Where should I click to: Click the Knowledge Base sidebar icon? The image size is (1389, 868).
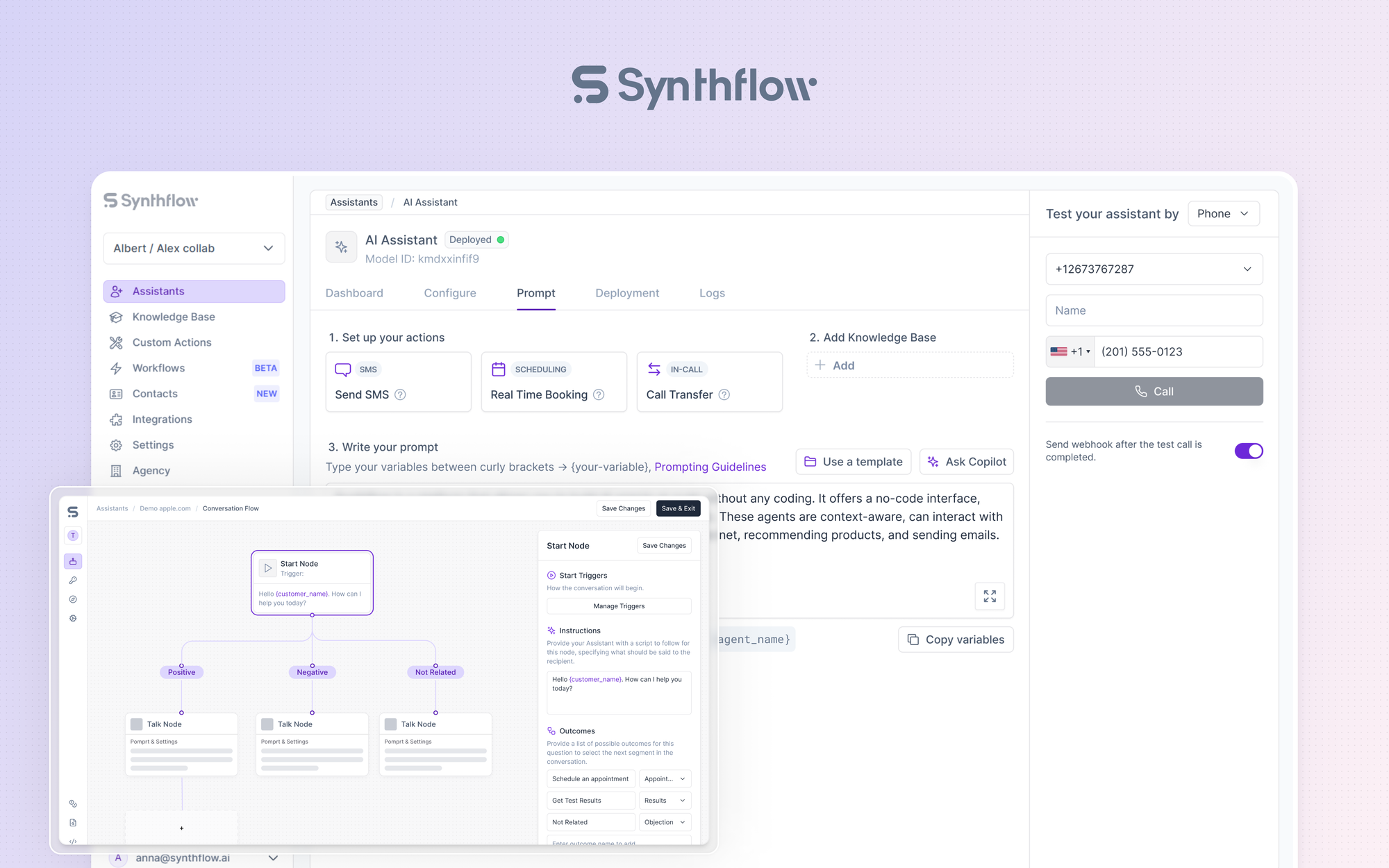pos(117,317)
